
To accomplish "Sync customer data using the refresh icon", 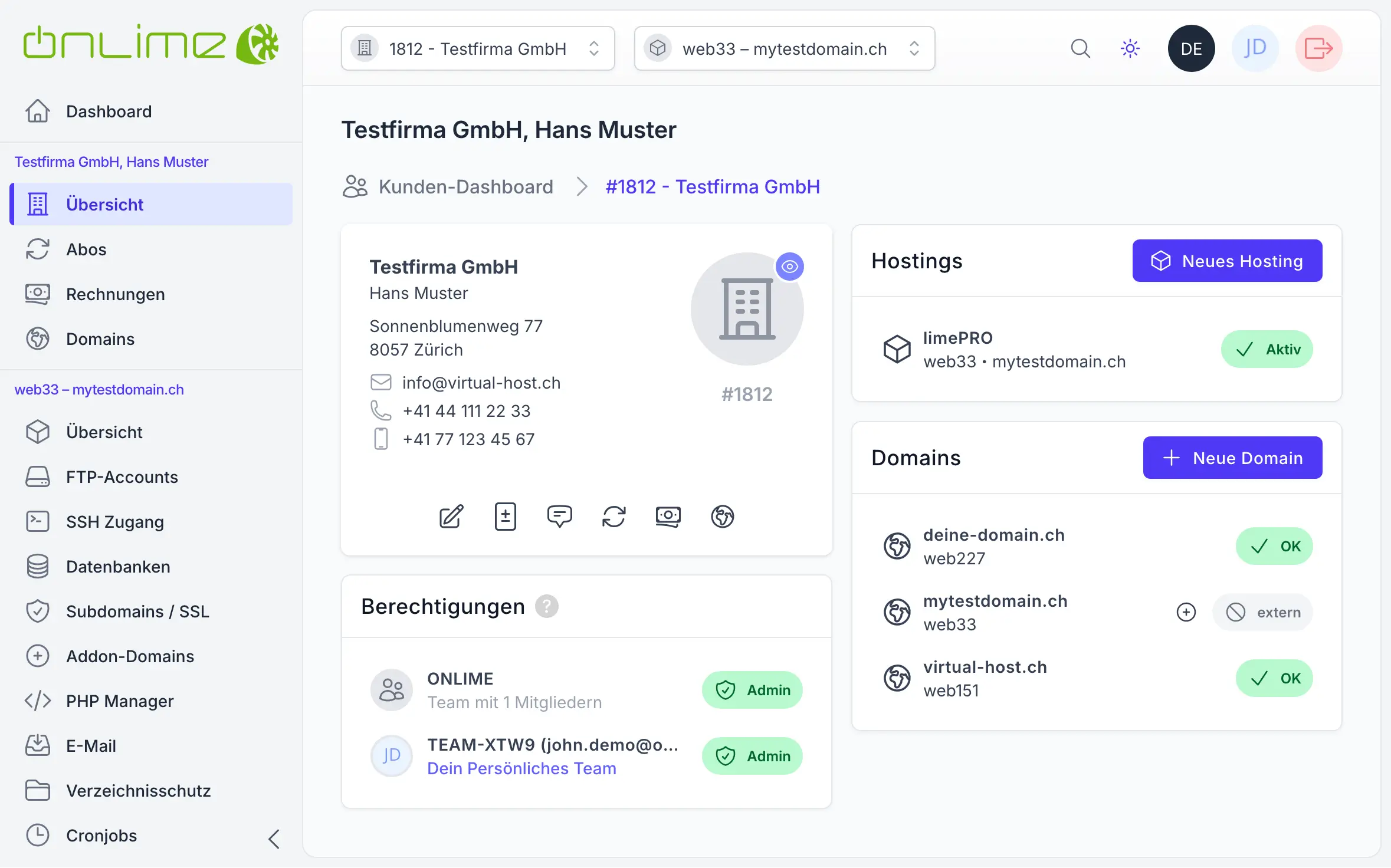I will click(614, 516).
